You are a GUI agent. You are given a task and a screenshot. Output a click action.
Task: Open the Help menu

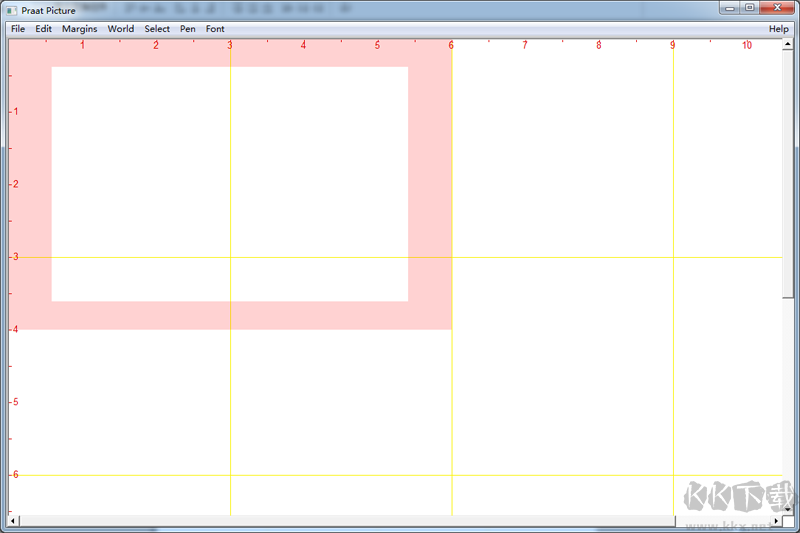click(x=778, y=29)
